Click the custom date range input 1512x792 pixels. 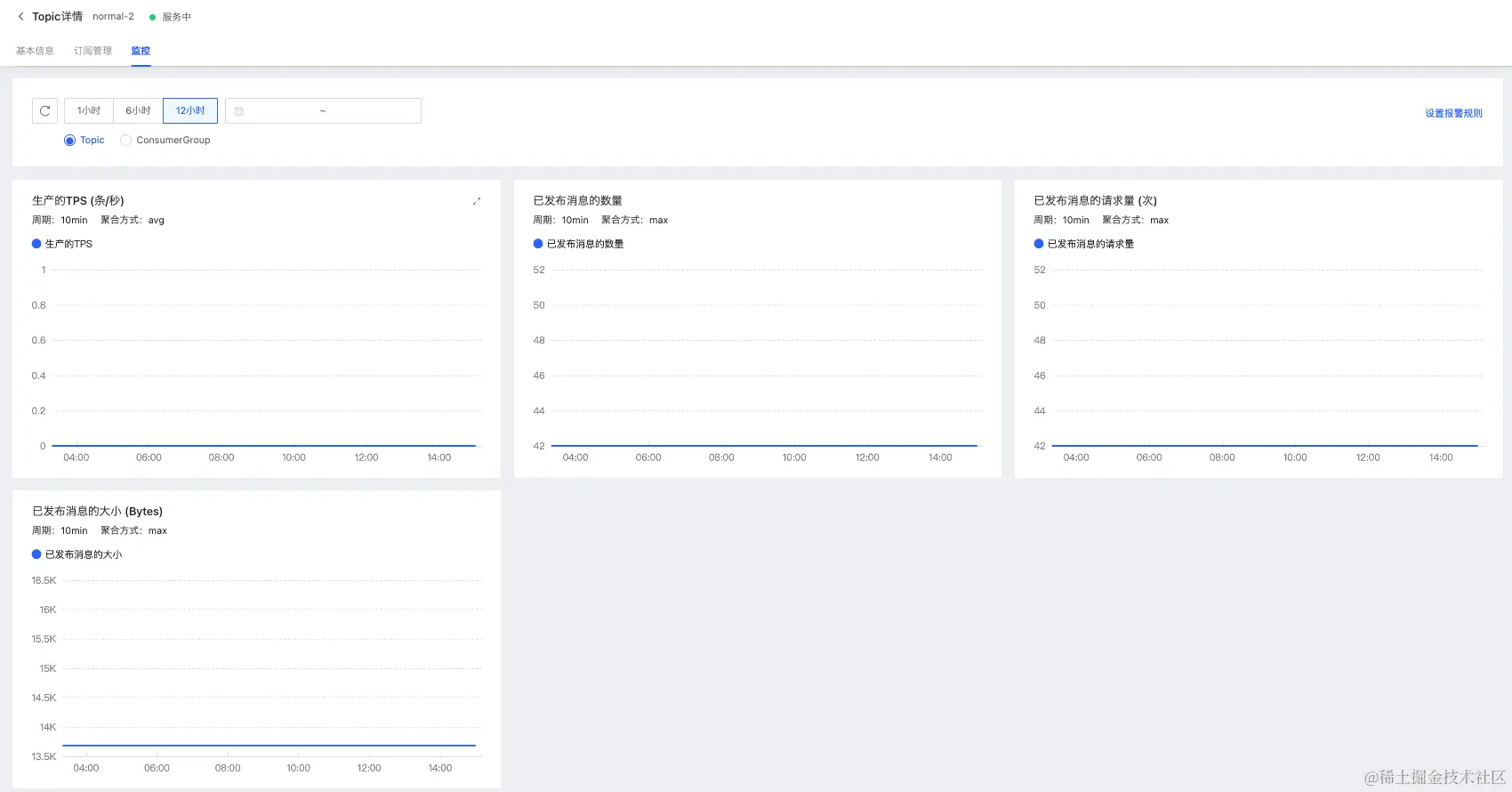[x=323, y=111]
